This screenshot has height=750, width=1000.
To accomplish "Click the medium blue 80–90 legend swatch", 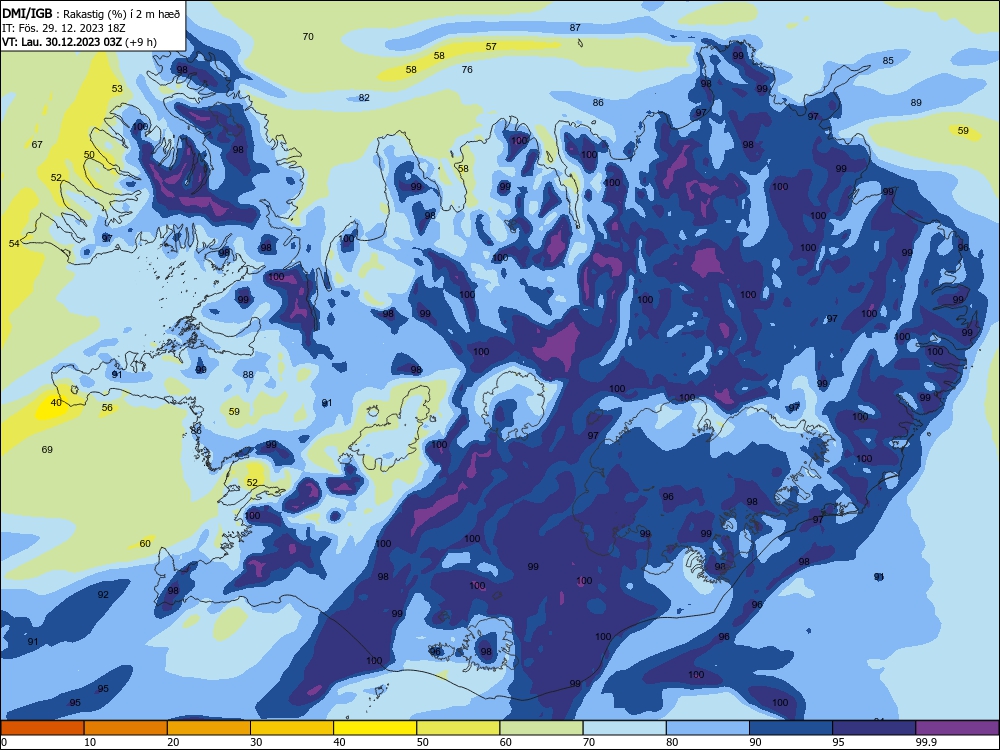I will click(708, 728).
